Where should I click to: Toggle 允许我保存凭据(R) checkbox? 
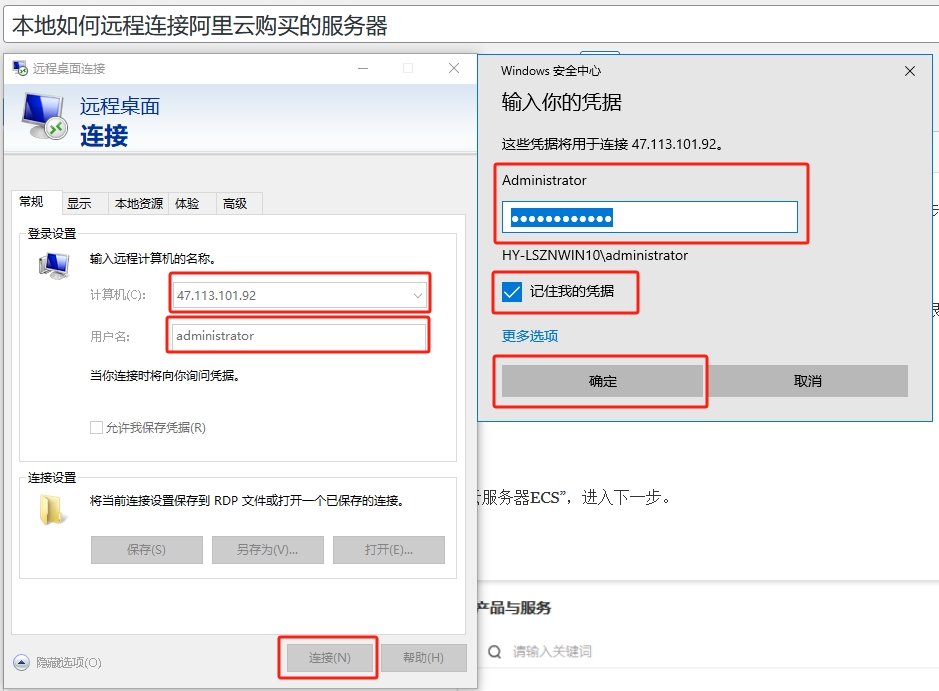96,428
